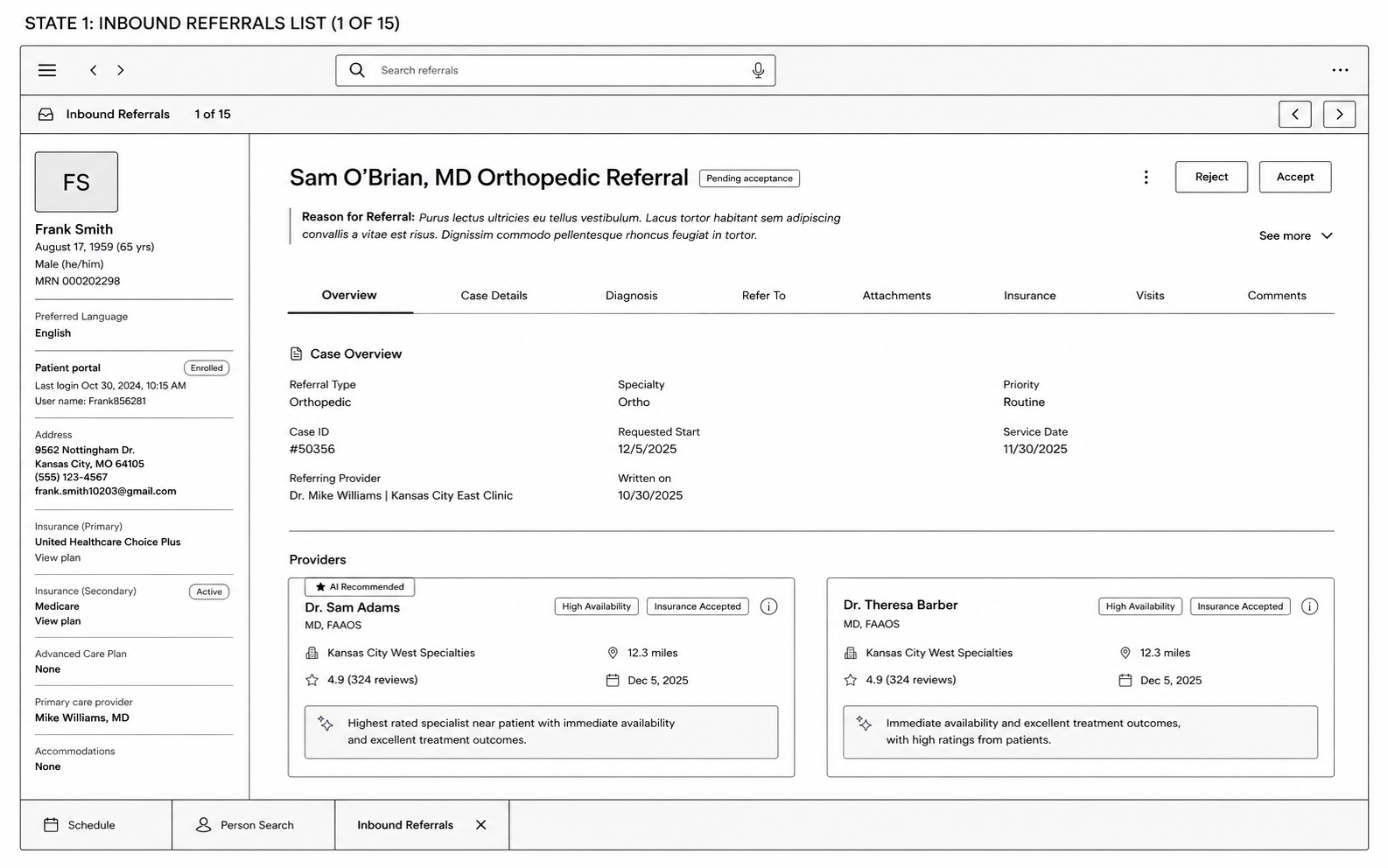Click the Active secondary insurance badge
The height and width of the screenshot is (868, 1388).
(x=209, y=592)
